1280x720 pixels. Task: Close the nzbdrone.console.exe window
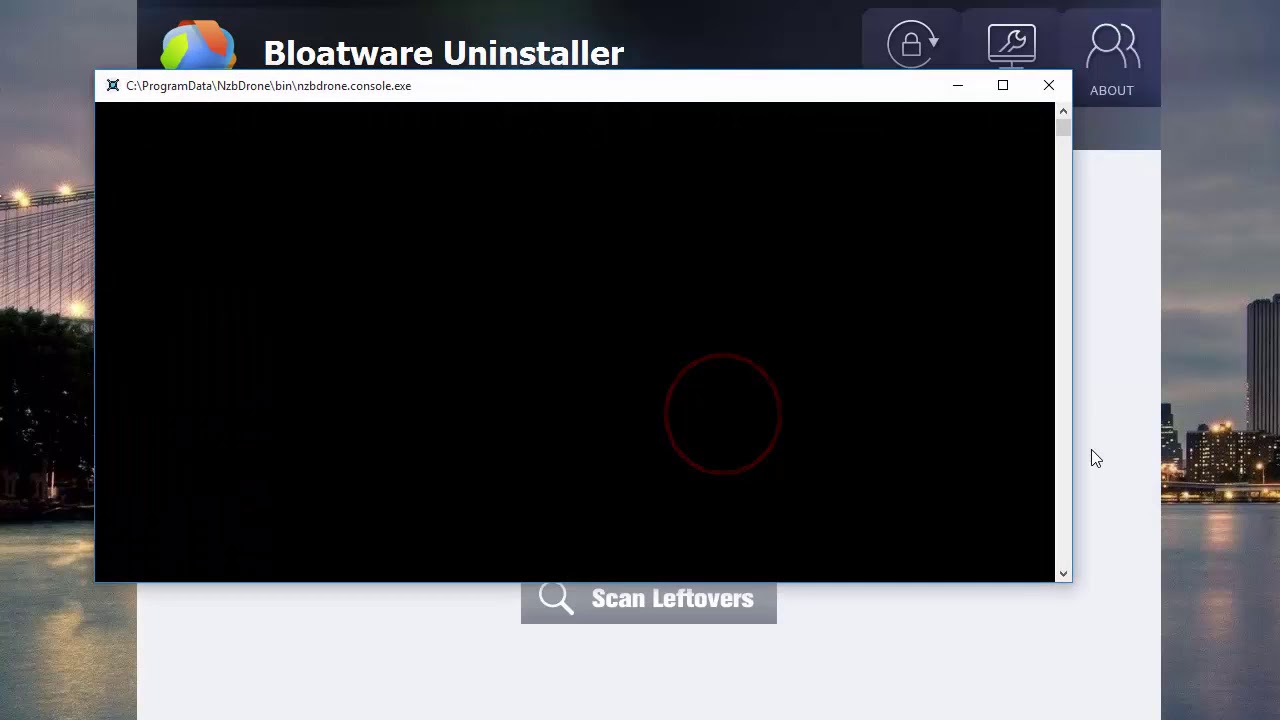tap(1049, 86)
